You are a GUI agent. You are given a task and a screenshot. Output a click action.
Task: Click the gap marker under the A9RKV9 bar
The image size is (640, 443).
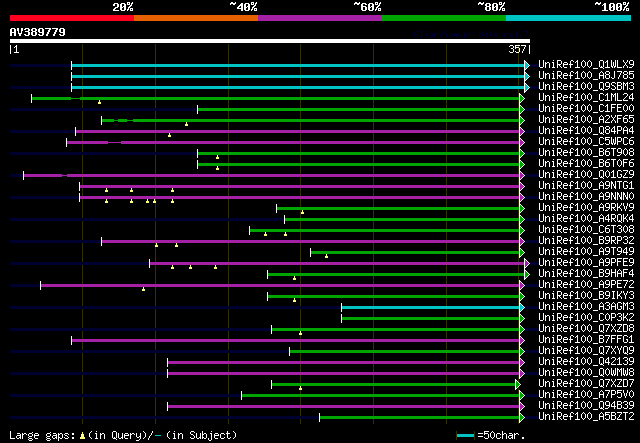pos(302,212)
